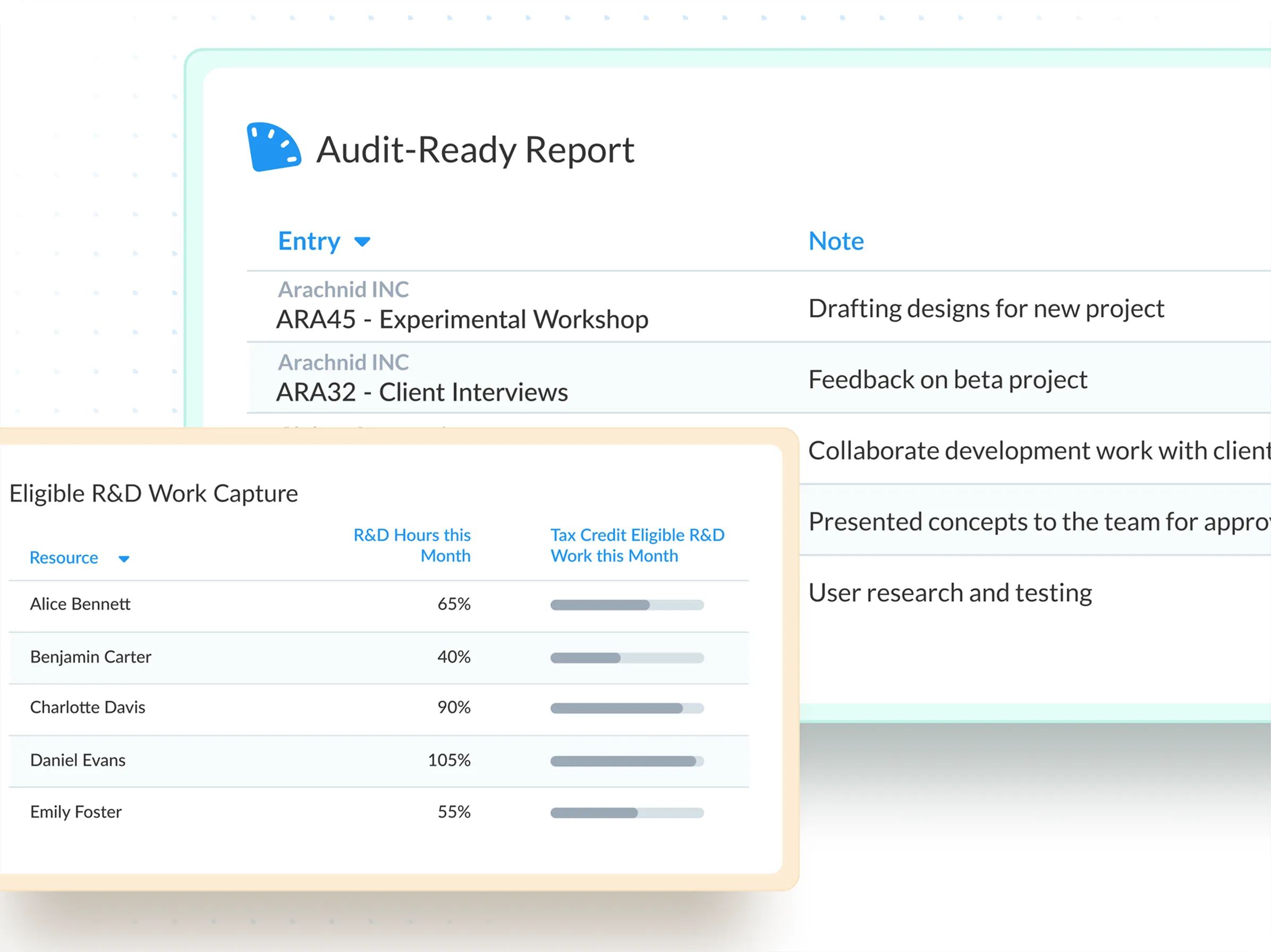Sort by R&D Hours this Month header
Image resolution: width=1271 pixels, height=952 pixels.
(412, 545)
